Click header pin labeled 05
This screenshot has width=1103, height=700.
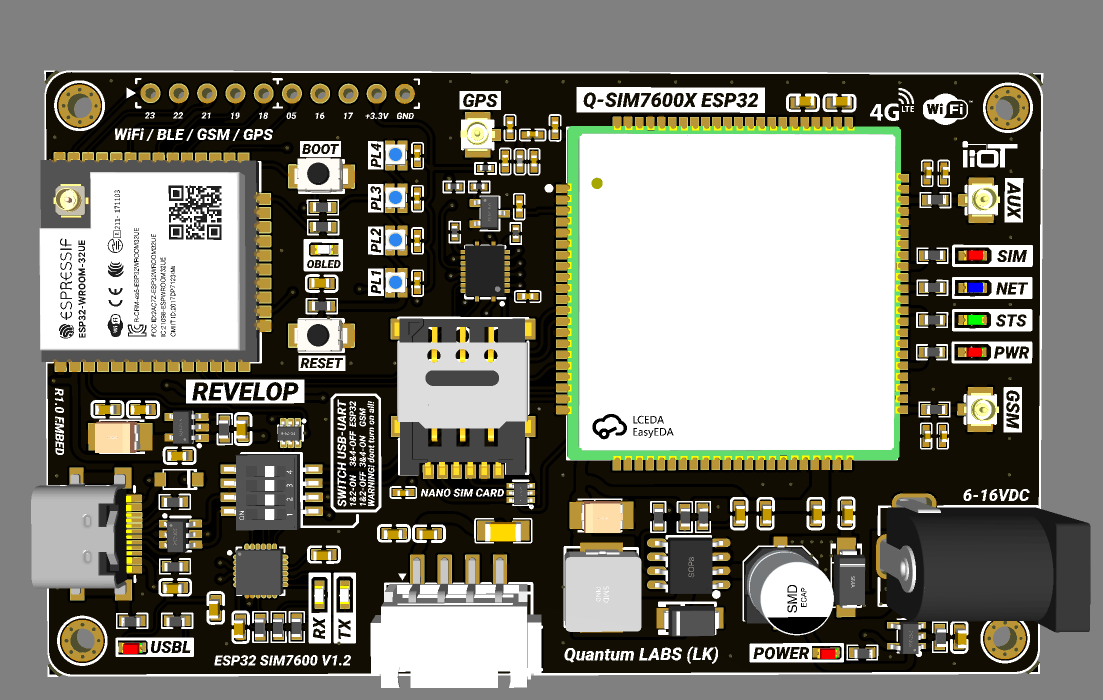[x=292, y=93]
